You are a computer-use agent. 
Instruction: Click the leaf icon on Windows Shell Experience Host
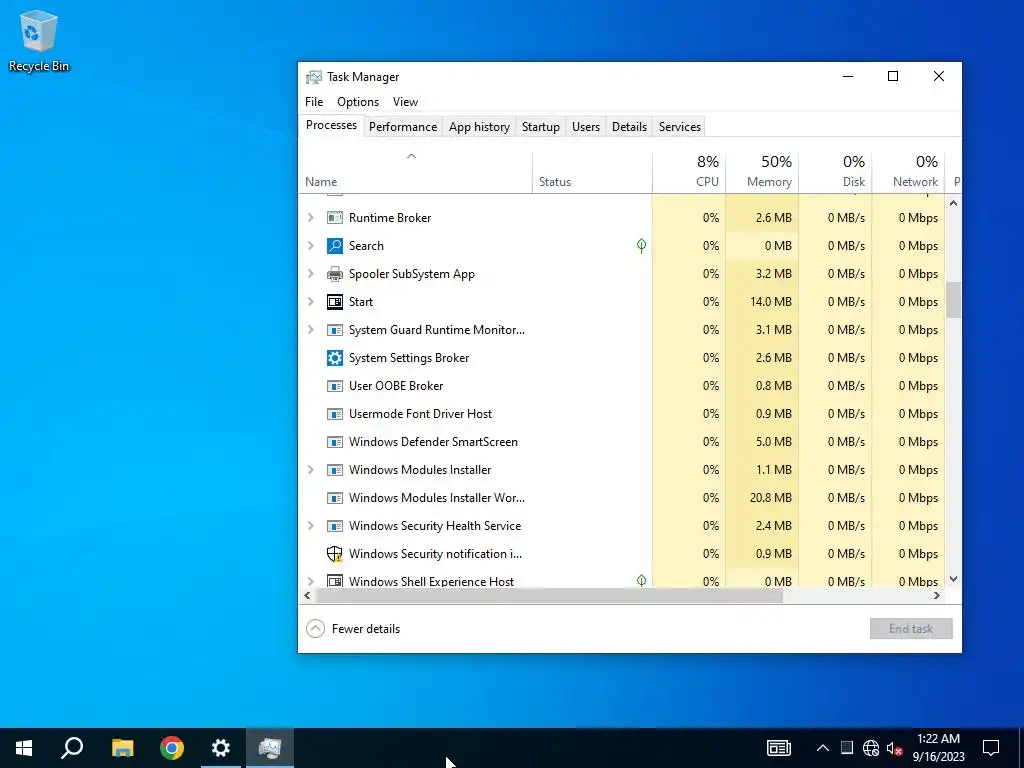(x=641, y=581)
